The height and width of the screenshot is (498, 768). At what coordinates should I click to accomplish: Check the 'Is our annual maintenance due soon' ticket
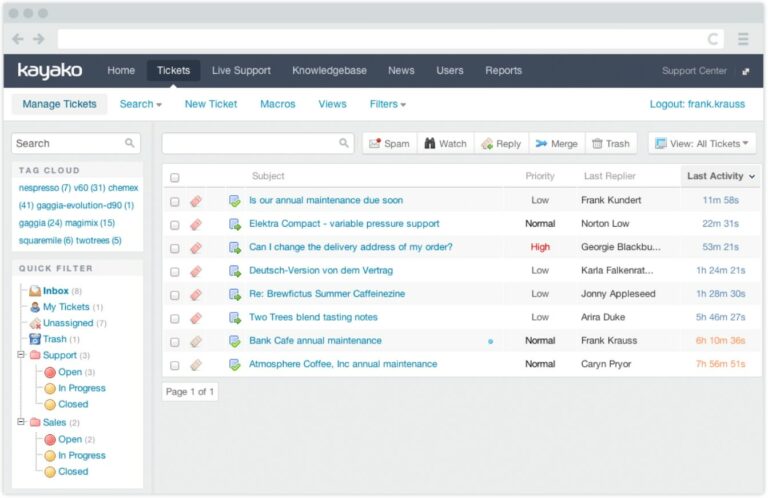tap(174, 201)
